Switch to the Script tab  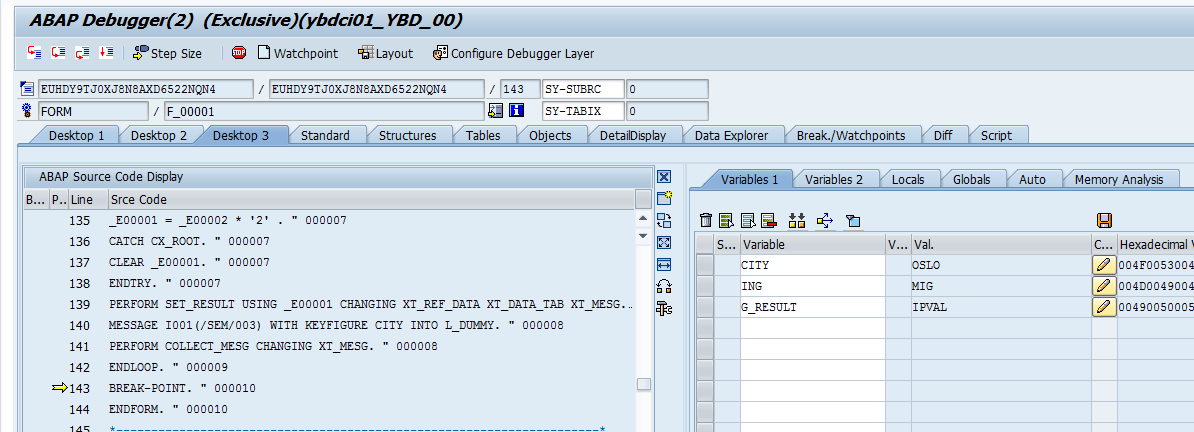click(x=996, y=136)
